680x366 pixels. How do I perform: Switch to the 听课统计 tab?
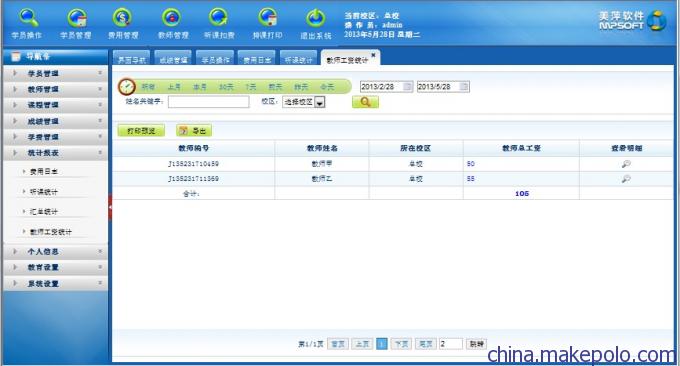(298, 59)
